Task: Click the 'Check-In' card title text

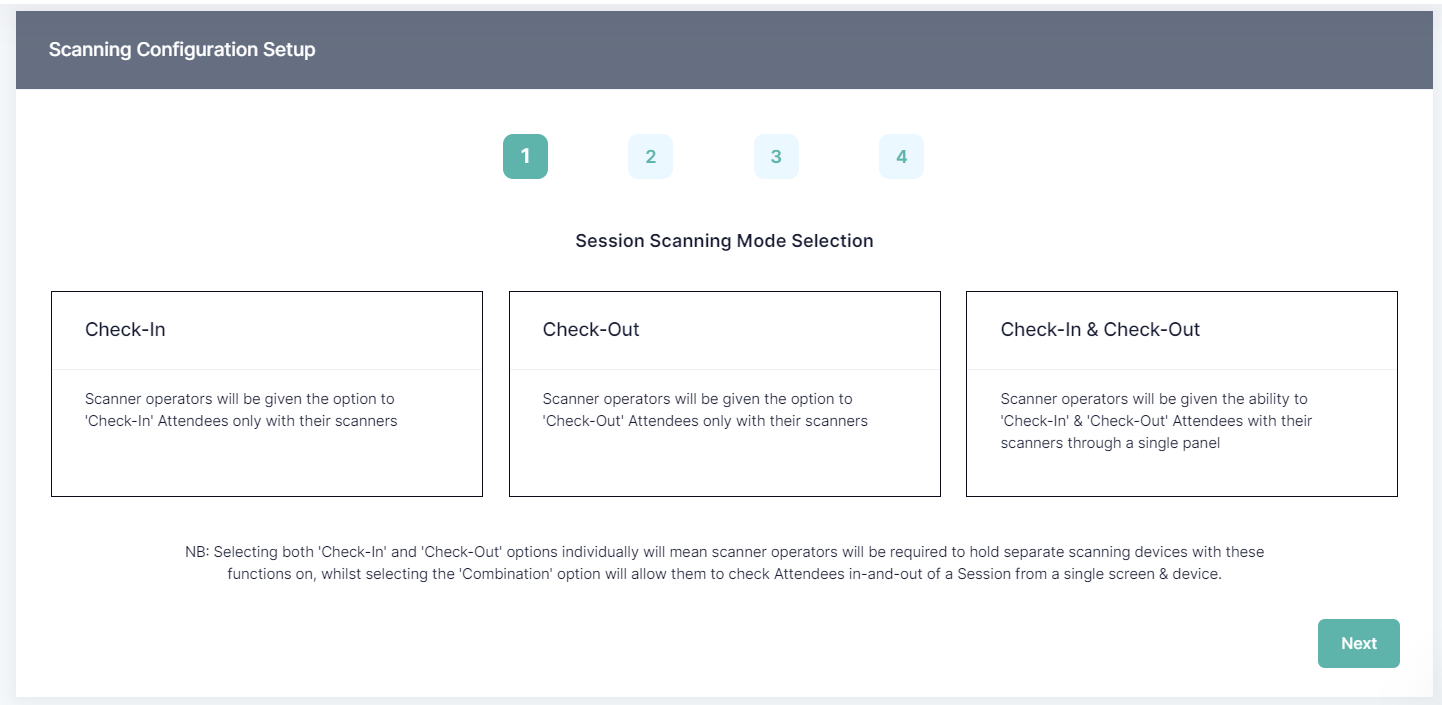Action: [125, 330]
